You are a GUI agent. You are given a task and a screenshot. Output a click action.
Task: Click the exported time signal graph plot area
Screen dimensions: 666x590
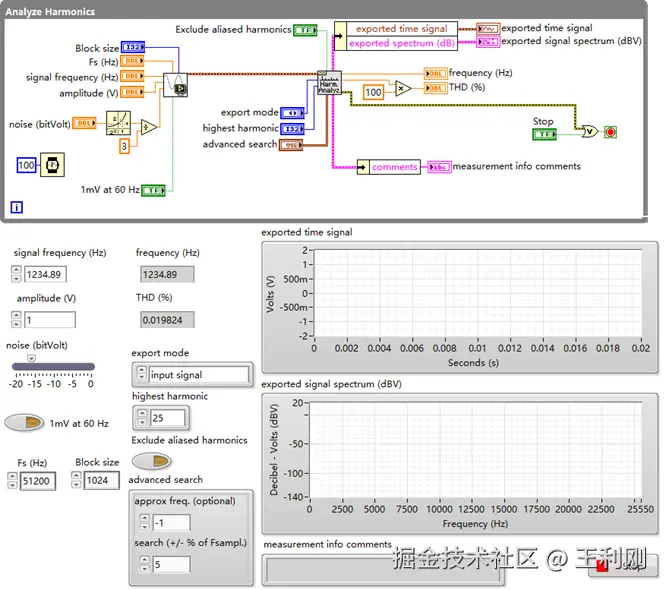click(478, 293)
